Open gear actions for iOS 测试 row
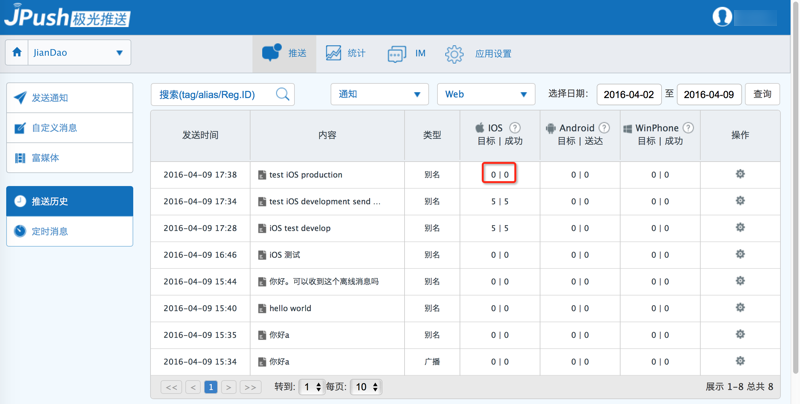 coord(740,254)
